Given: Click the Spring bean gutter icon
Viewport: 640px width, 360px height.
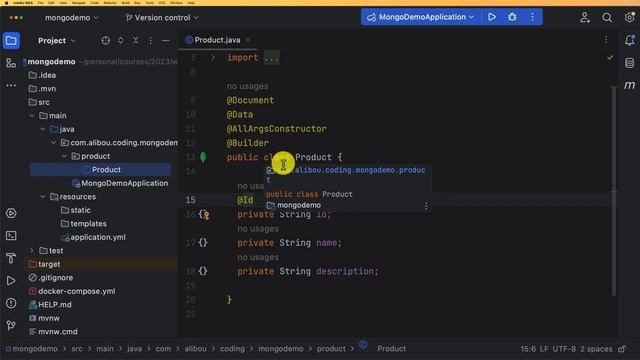Looking at the screenshot, I should click(x=203, y=157).
